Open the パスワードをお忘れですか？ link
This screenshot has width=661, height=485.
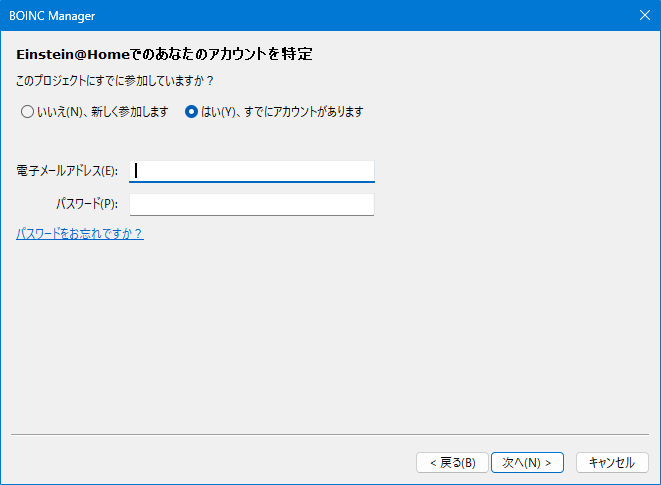pyautogui.click(x=80, y=234)
